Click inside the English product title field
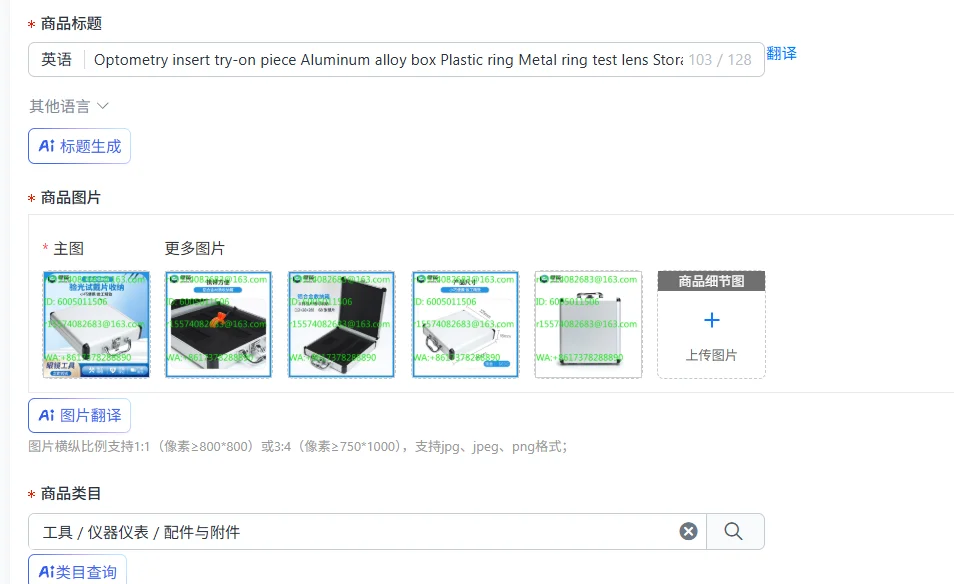The width and height of the screenshot is (954, 584). tap(388, 60)
